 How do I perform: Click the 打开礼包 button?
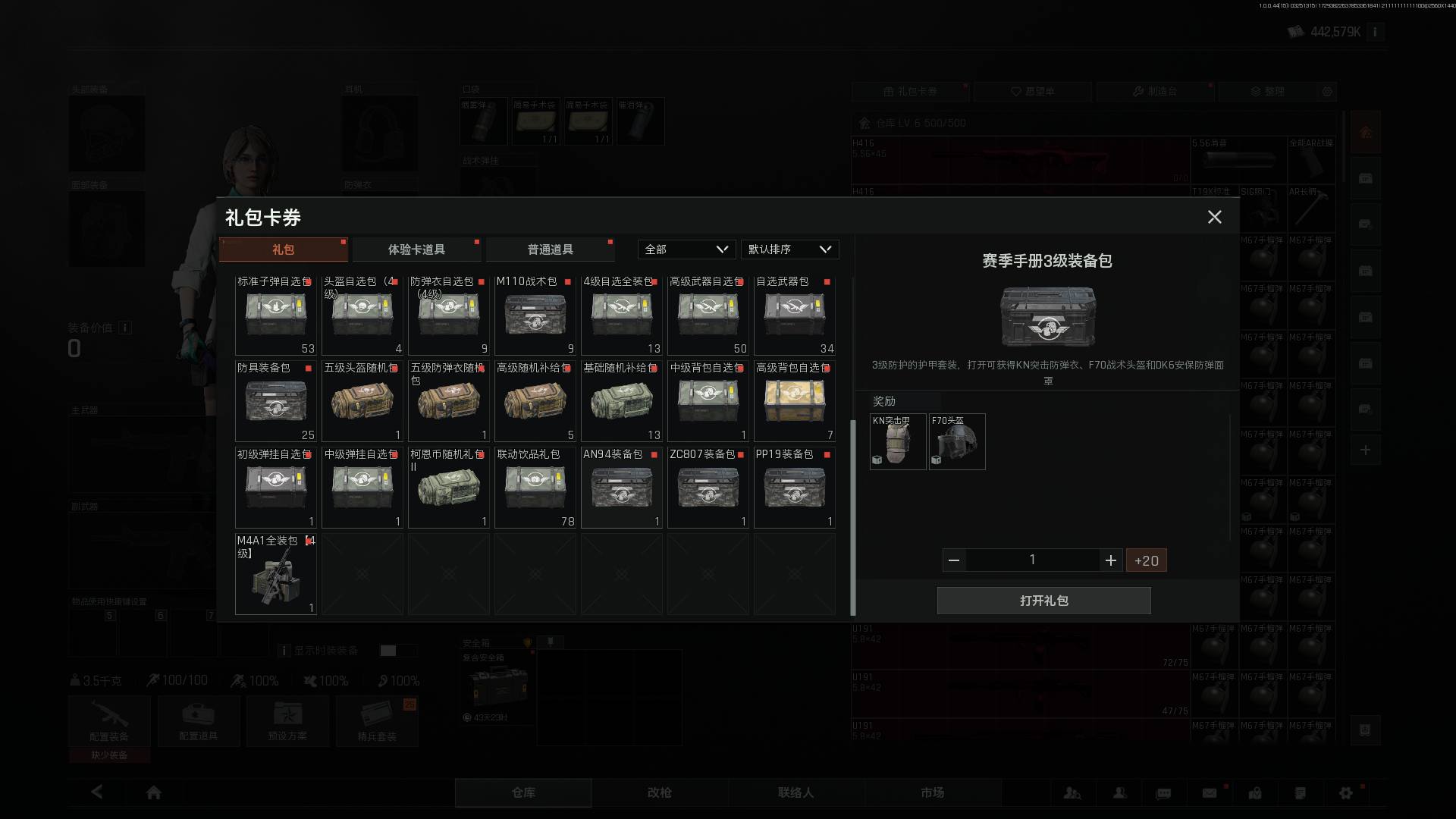click(1043, 601)
